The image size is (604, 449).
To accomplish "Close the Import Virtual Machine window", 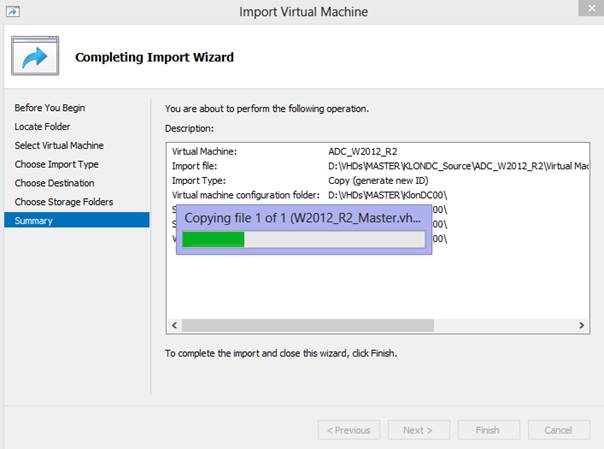I will coord(591,8).
